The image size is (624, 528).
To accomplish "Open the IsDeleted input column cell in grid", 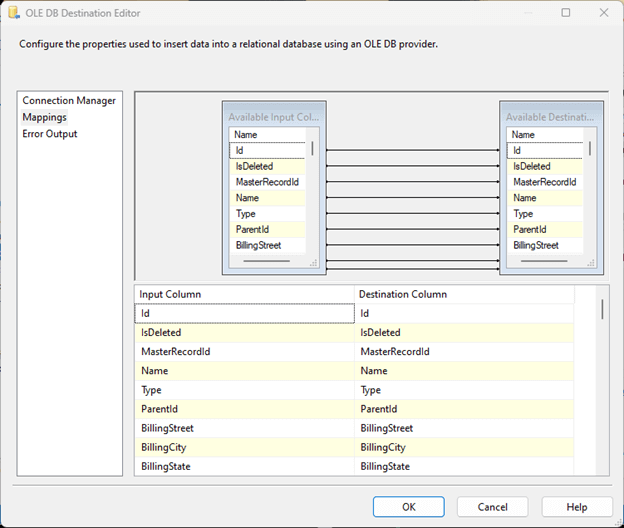I will [244, 333].
